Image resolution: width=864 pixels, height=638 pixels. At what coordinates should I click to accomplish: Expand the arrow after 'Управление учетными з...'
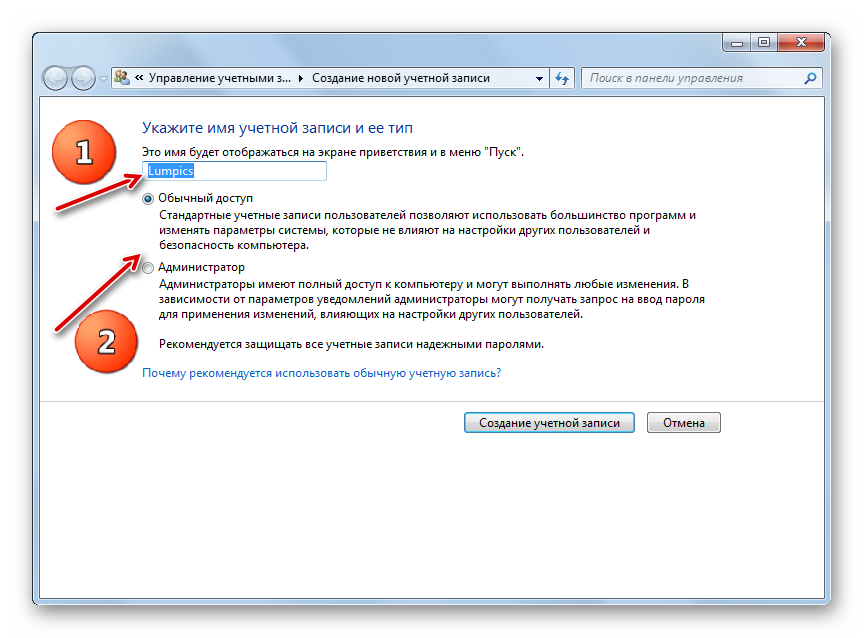coord(301,78)
